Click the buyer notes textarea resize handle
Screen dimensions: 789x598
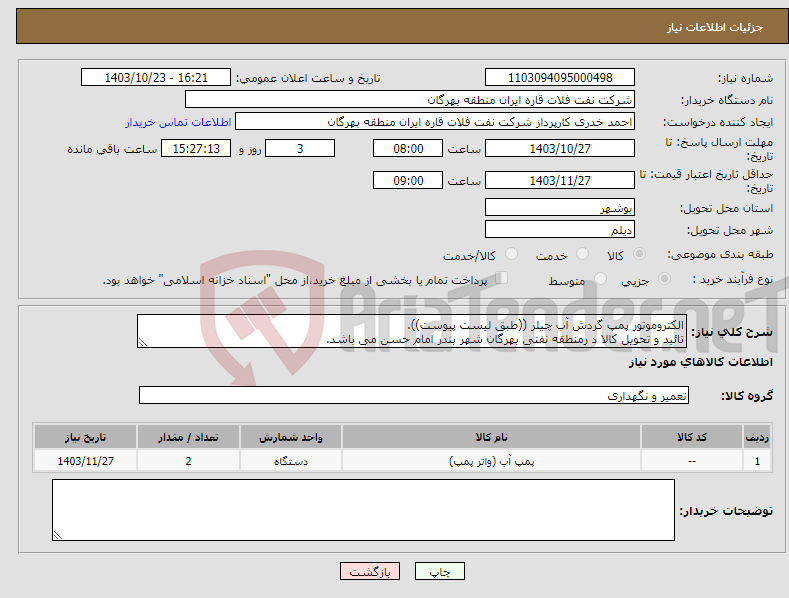[58, 535]
